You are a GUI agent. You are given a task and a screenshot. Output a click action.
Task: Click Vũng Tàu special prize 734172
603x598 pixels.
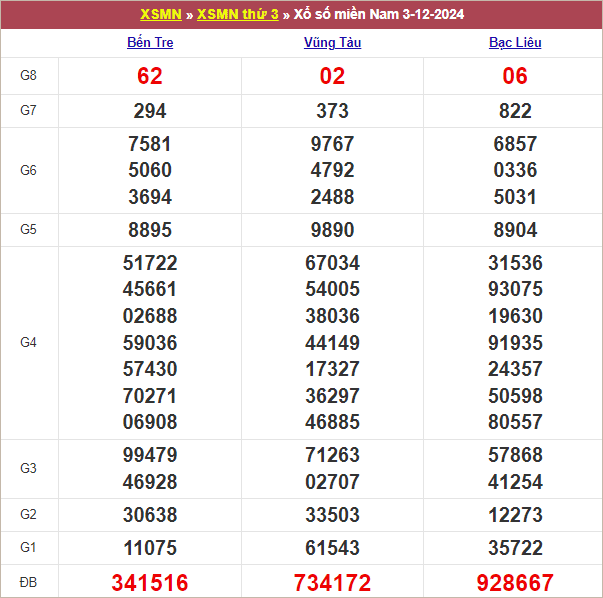(x=332, y=583)
